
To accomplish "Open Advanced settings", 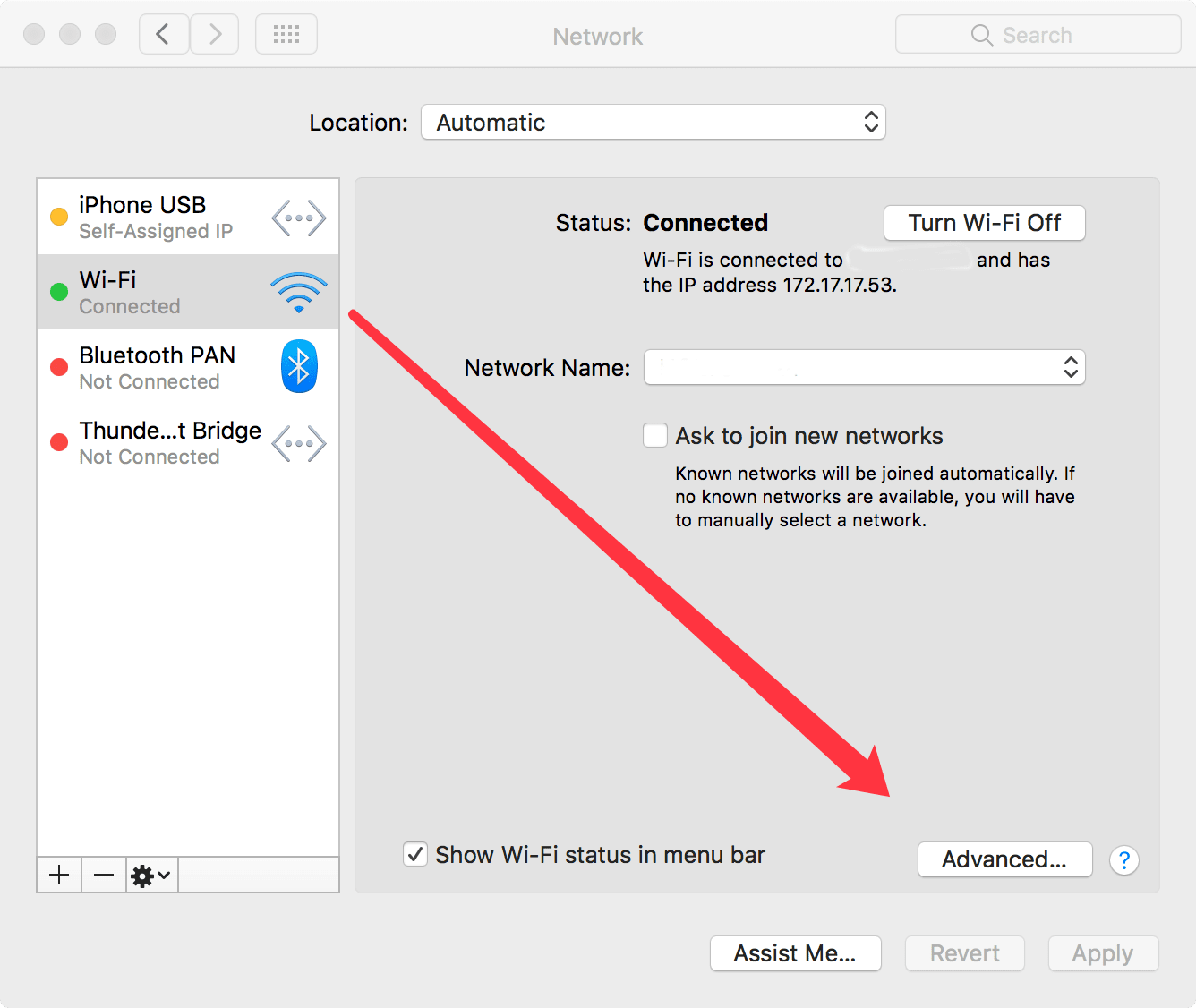I will click(1005, 859).
